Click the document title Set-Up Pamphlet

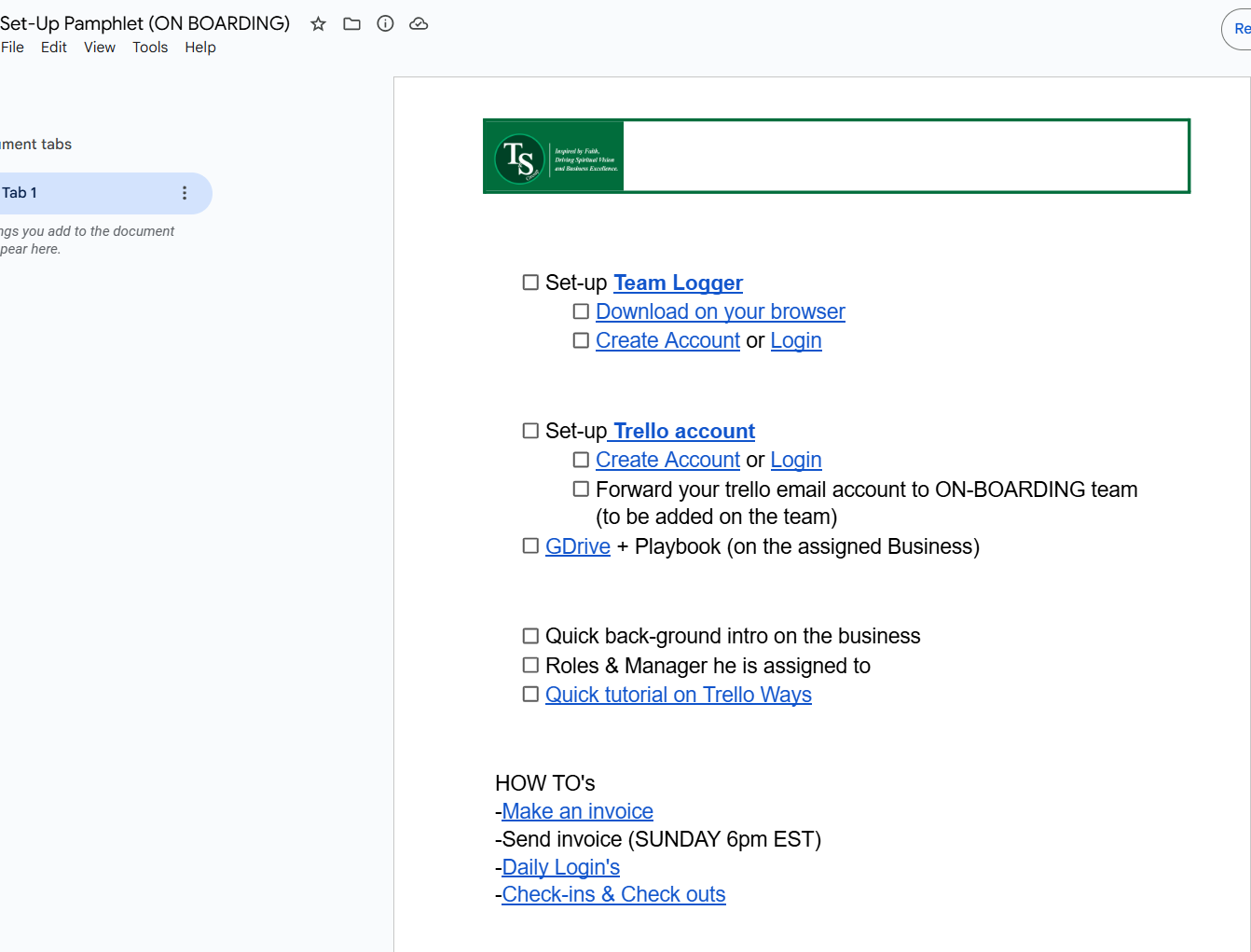coord(144,23)
